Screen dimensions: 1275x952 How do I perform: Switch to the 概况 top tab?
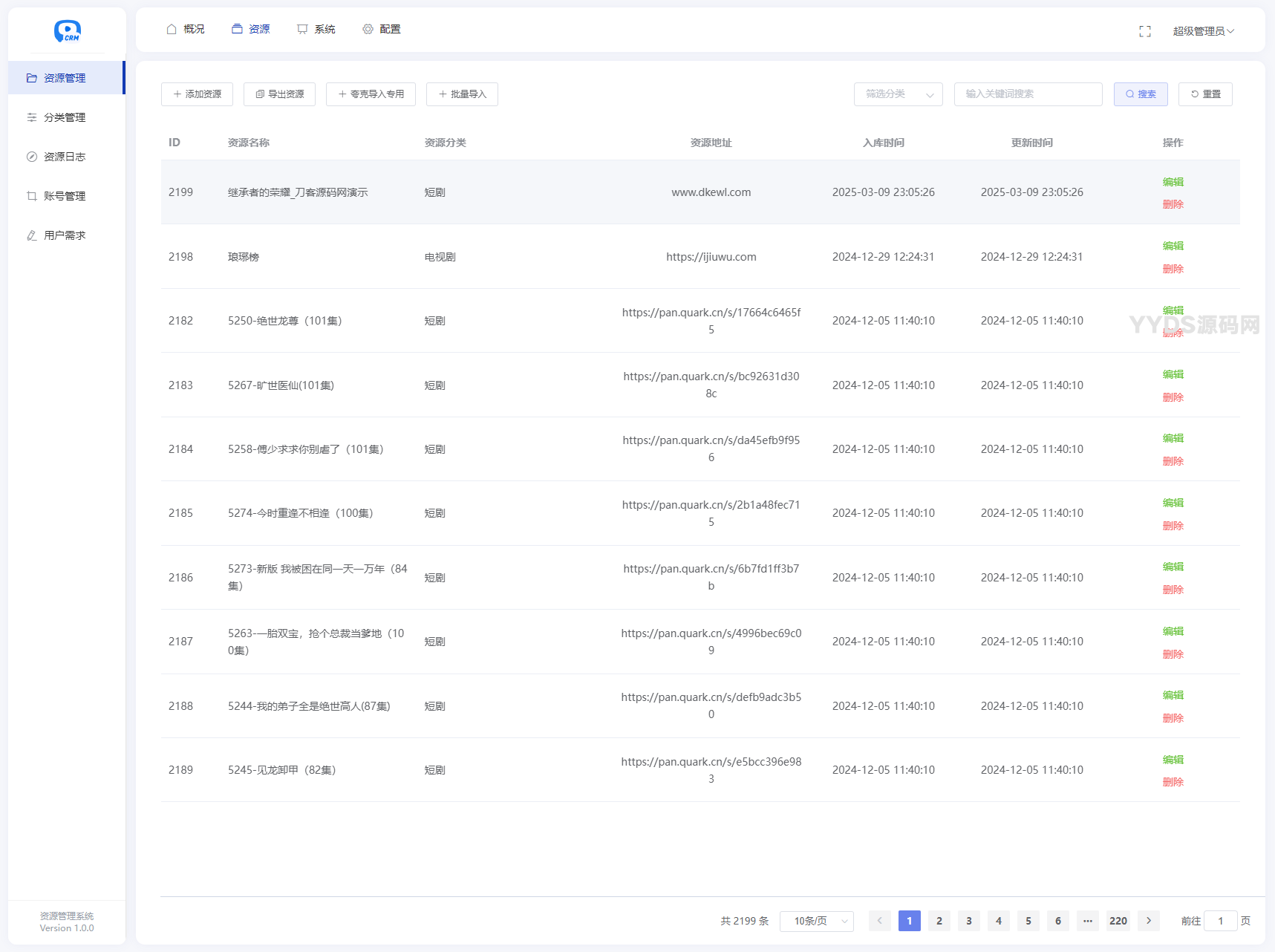186,29
